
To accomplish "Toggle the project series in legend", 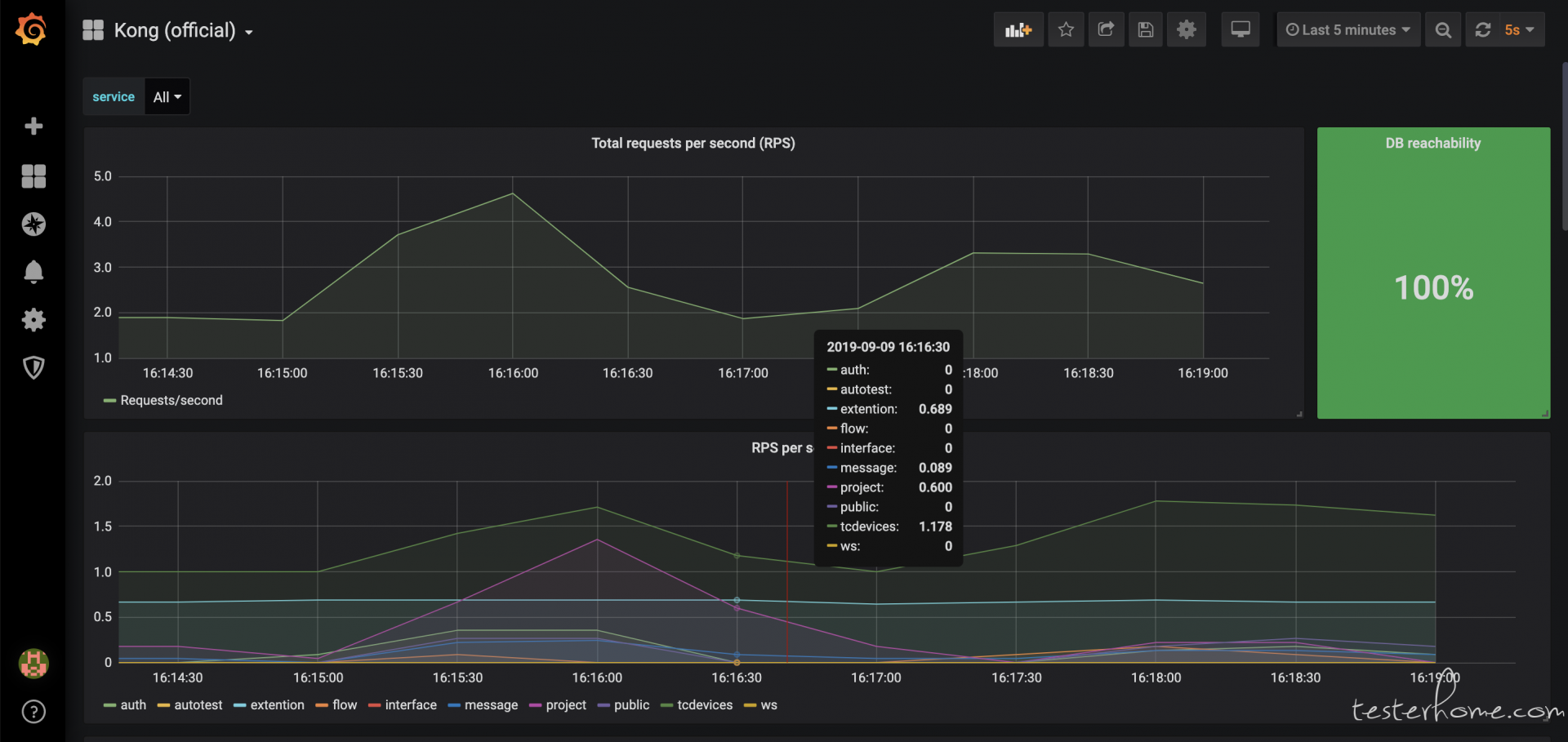I will point(565,705).
